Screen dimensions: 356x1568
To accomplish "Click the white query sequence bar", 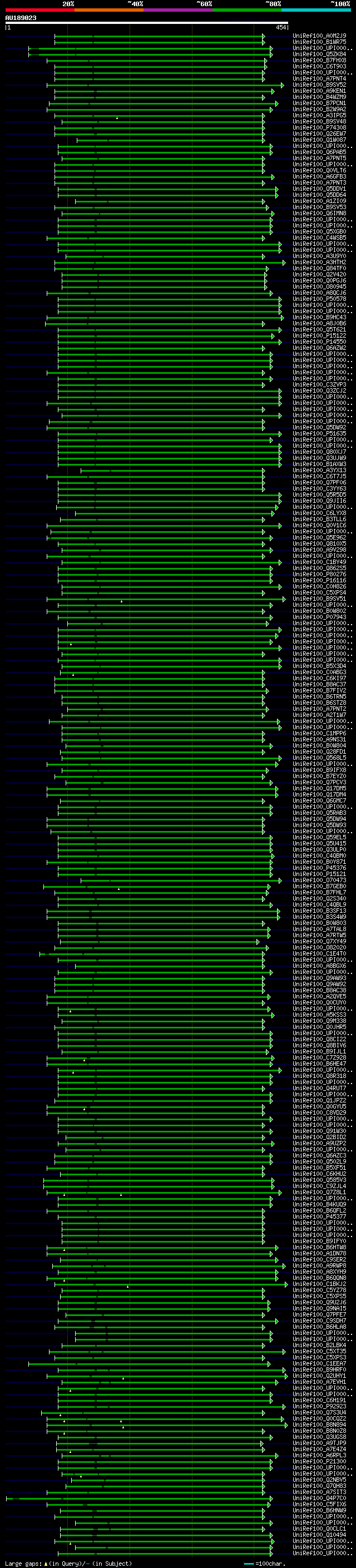I will coord(147,23).
